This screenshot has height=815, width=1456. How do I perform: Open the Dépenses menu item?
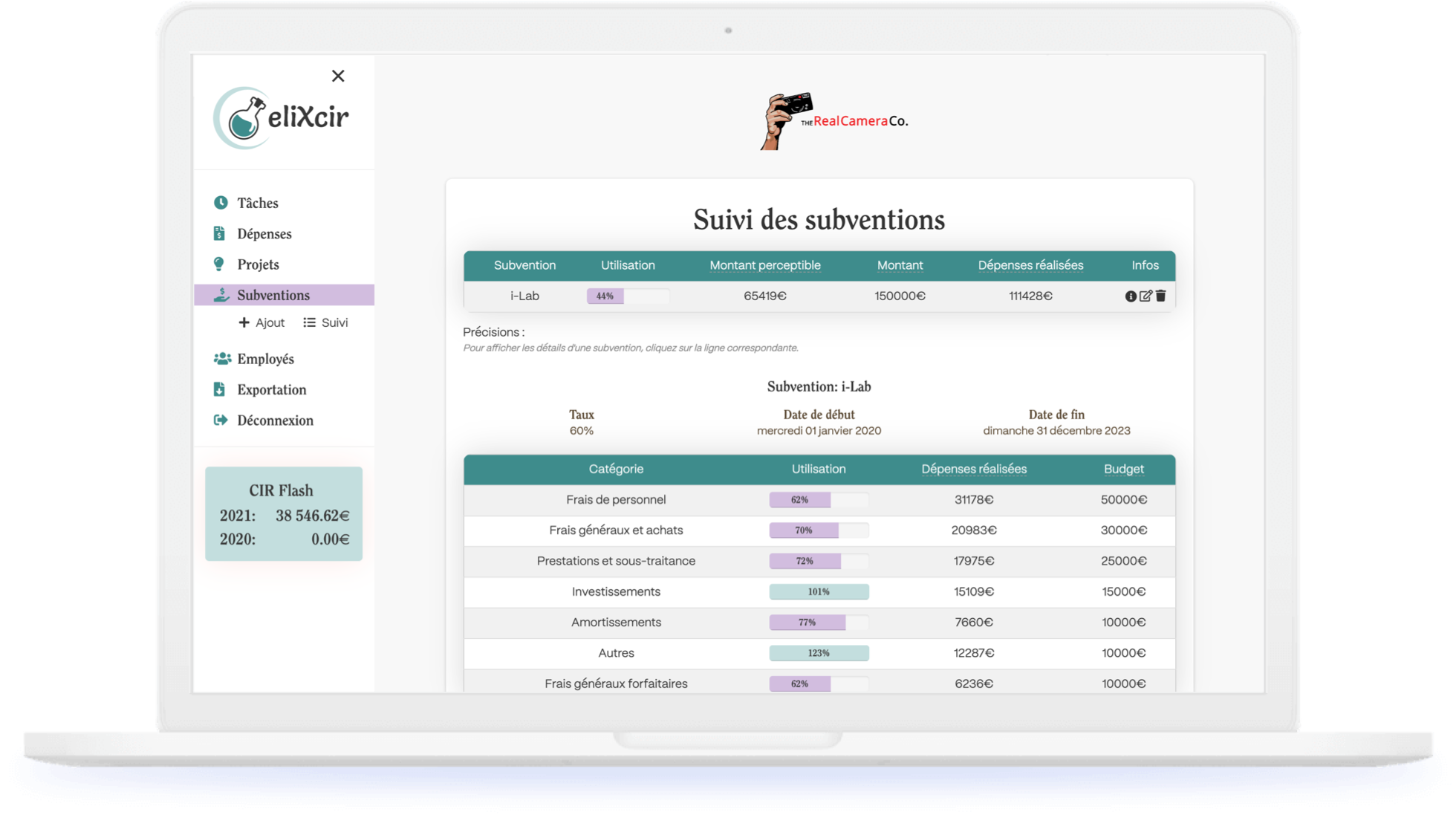tap(264, 234)
